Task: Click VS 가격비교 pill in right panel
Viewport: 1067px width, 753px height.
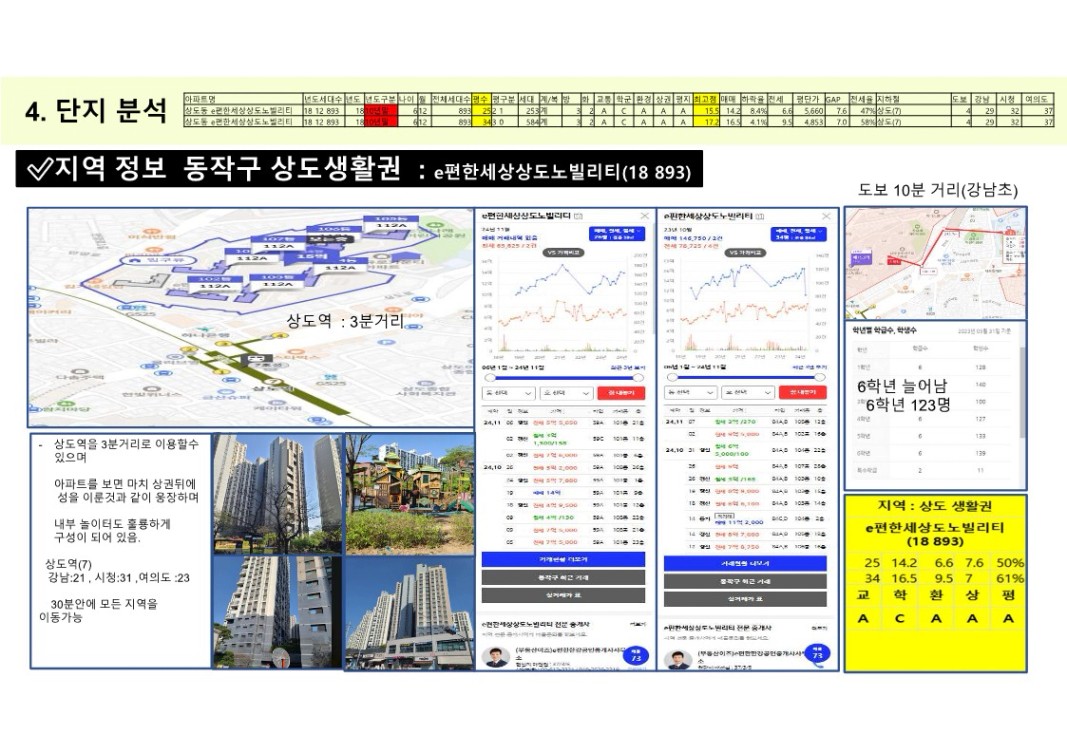Action: (743, 252)
